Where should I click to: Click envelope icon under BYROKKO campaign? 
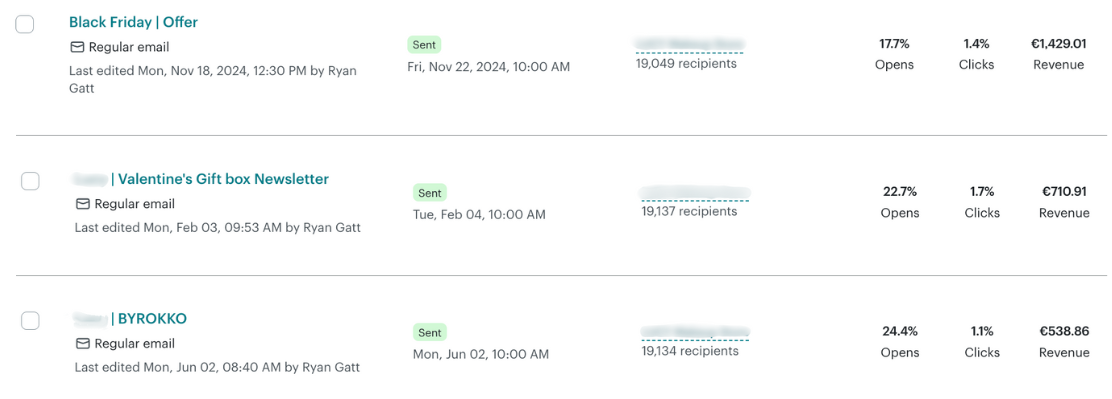click(82, 344)
